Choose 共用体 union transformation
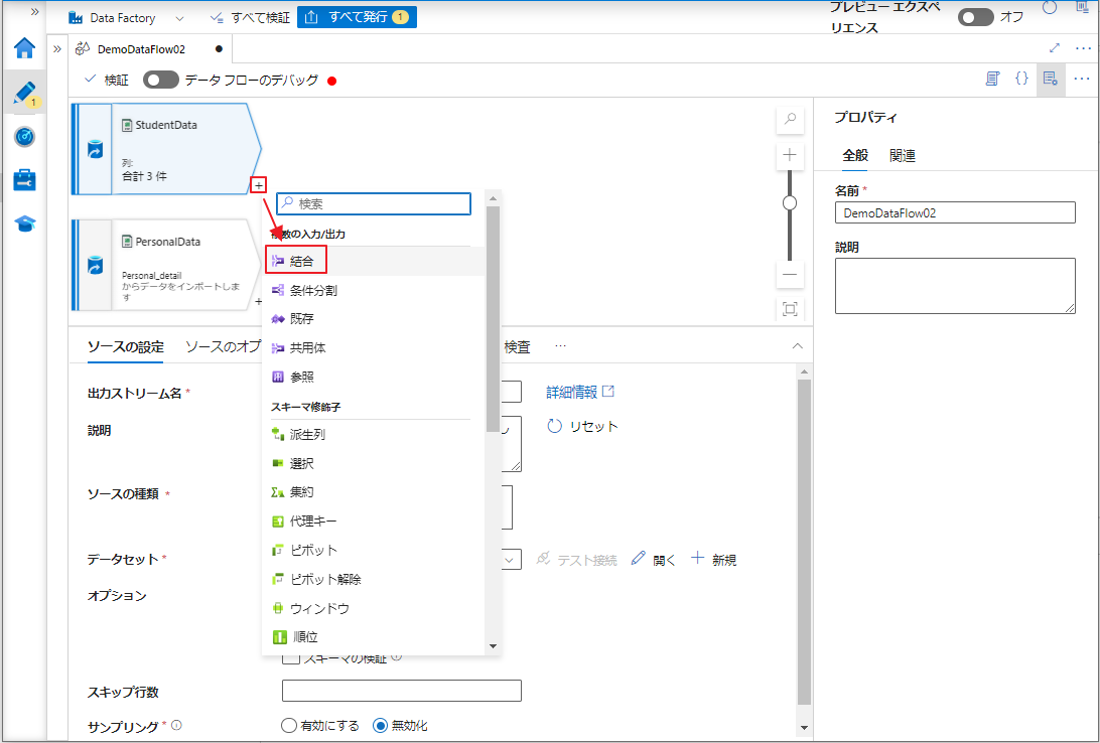 (375, 348)
